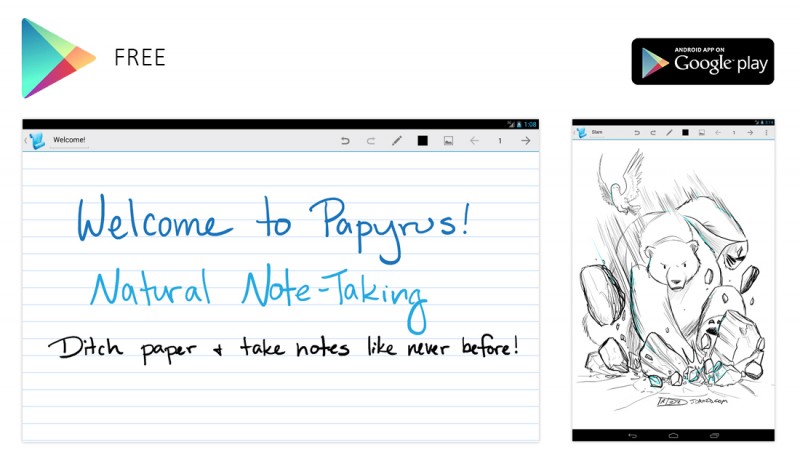Click the polar bear sketch drawing
This screenshot has height=450, width=800.
(672, 278)
